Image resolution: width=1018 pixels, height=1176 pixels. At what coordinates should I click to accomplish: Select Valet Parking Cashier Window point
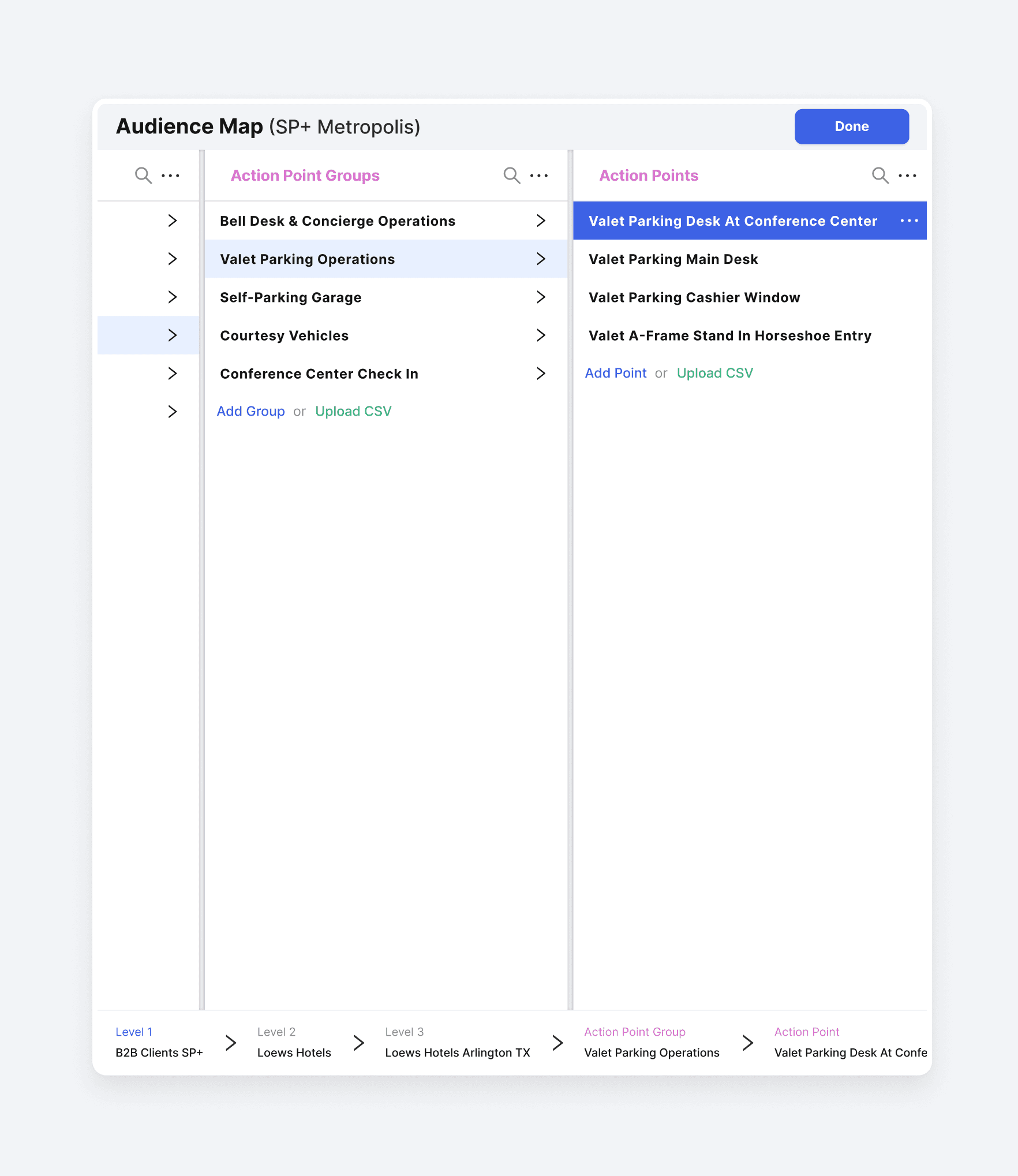[750, 297]
